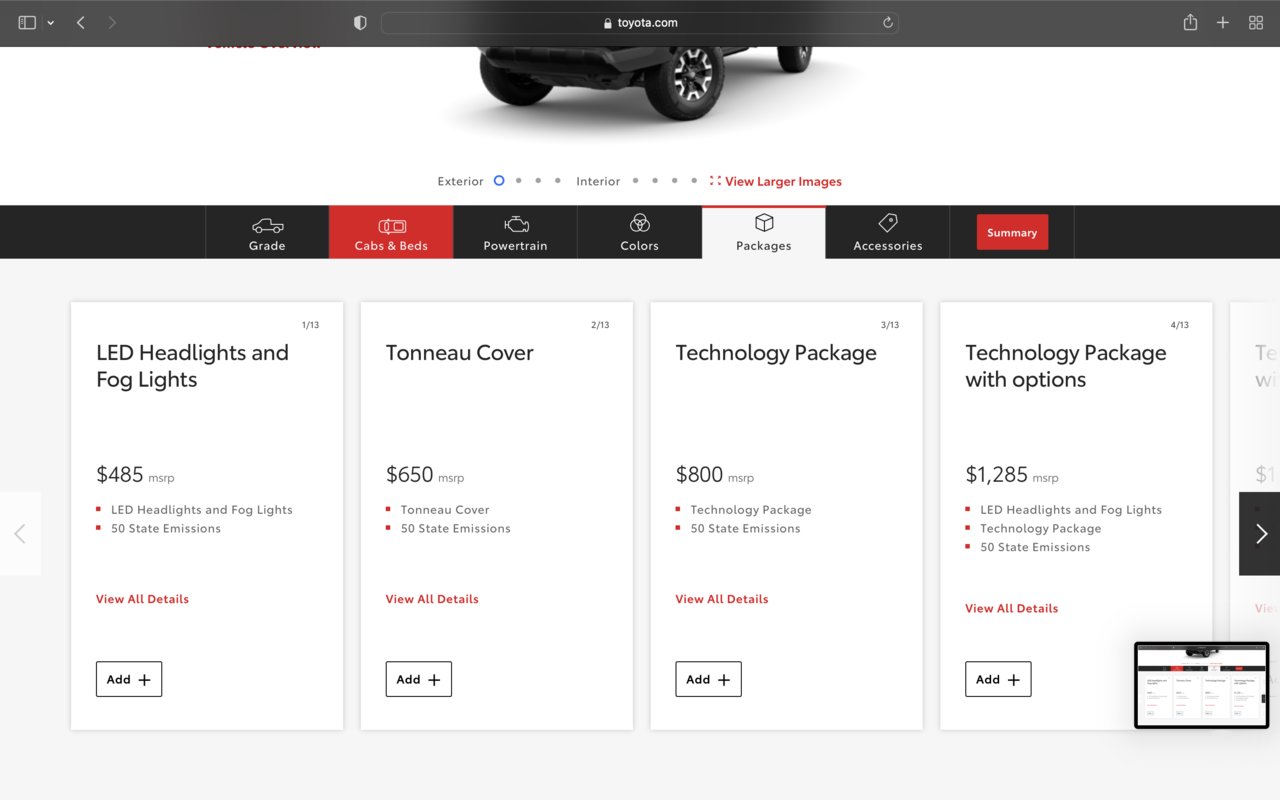Select the fourth Interior image dot

click(694, 181)
